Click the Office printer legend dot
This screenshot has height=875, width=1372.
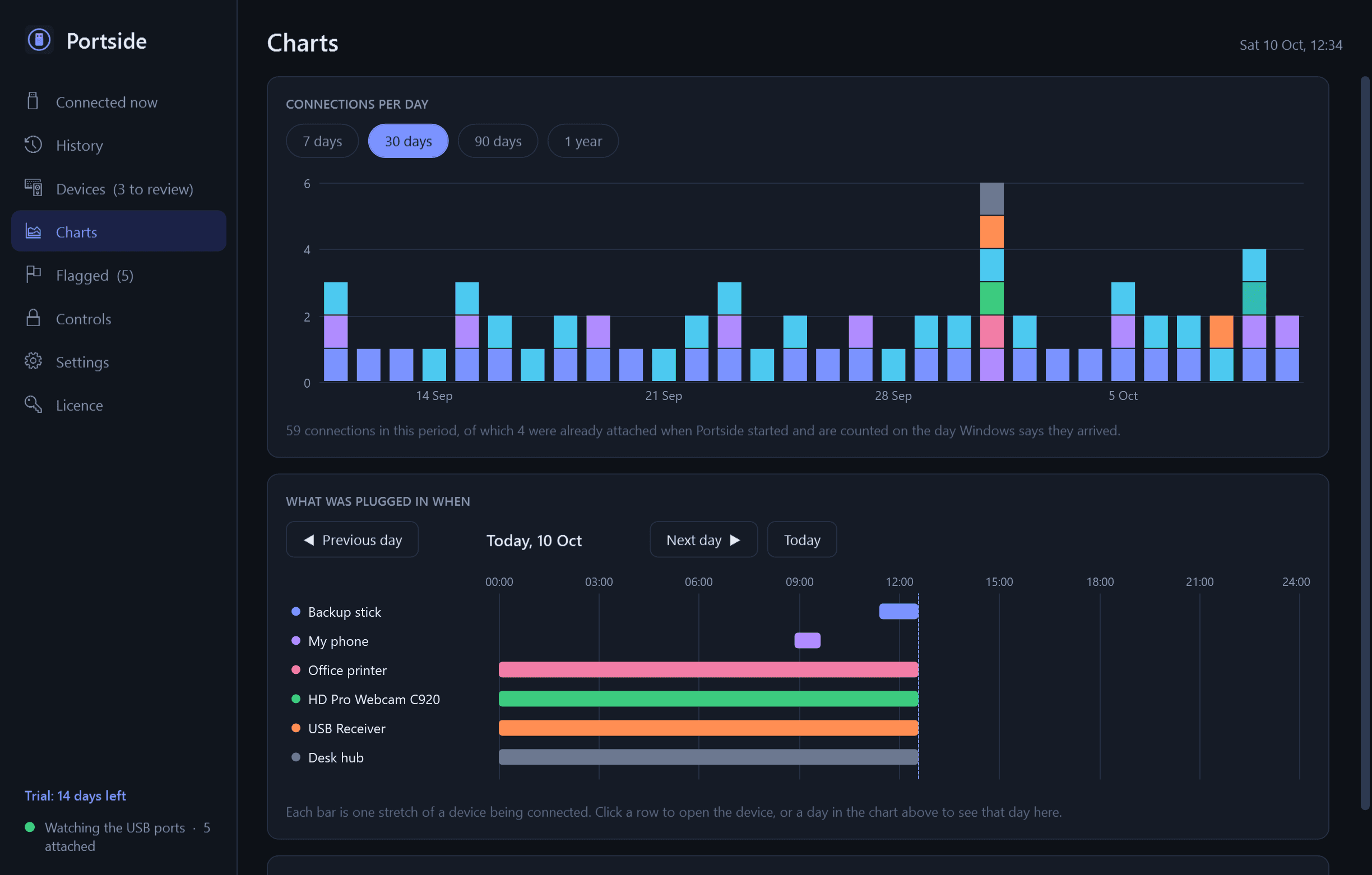(x=296, y=669)
